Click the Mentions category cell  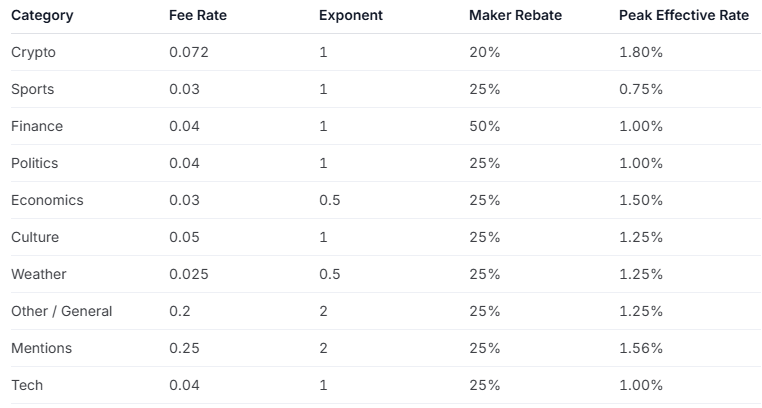(42, 348)
